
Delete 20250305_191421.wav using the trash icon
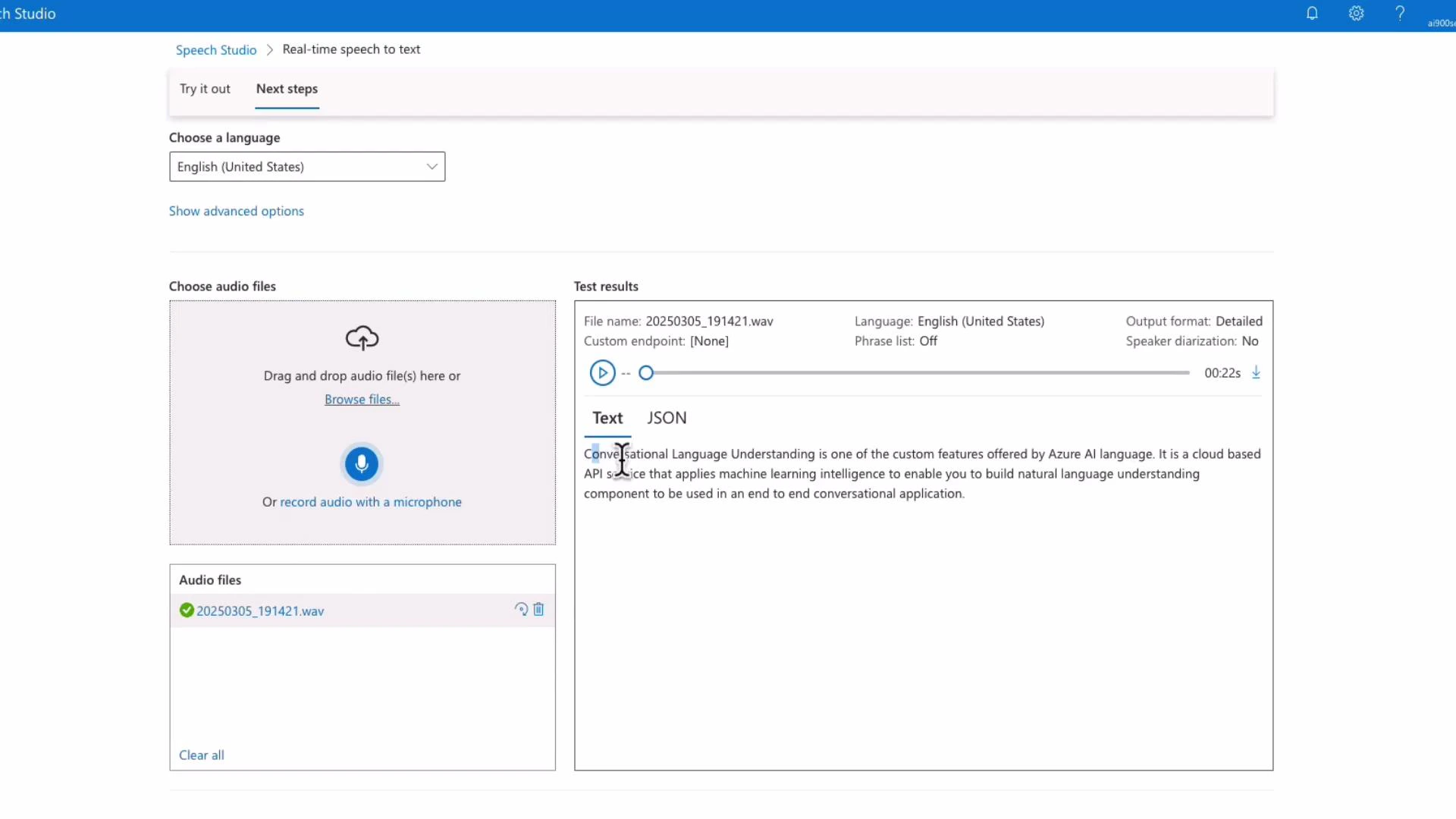coord(538,609)
